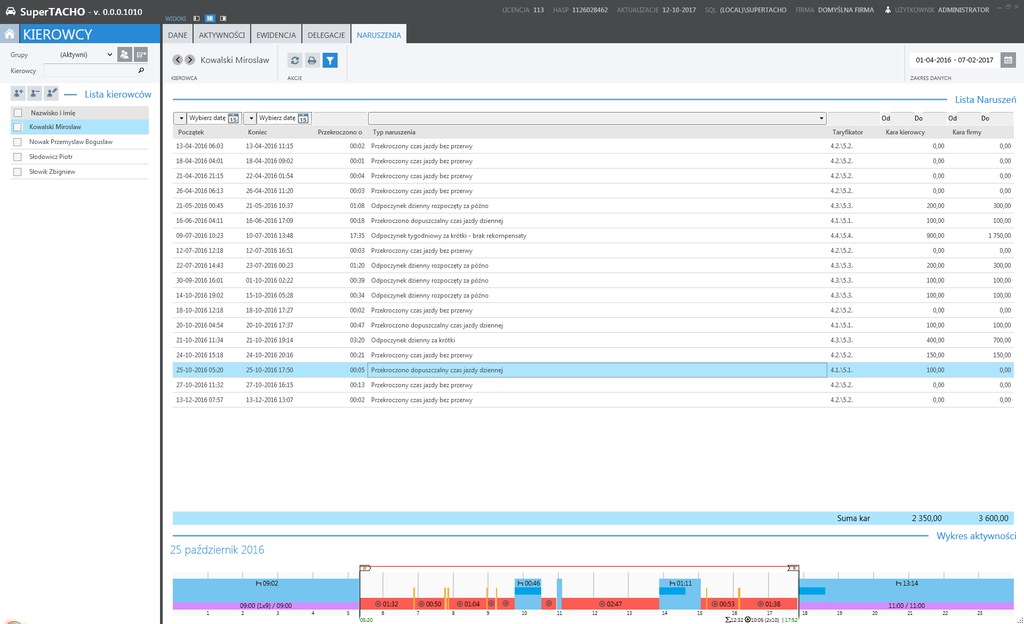Select the violation starting 13-04-2016 06:03

(593, 146)
